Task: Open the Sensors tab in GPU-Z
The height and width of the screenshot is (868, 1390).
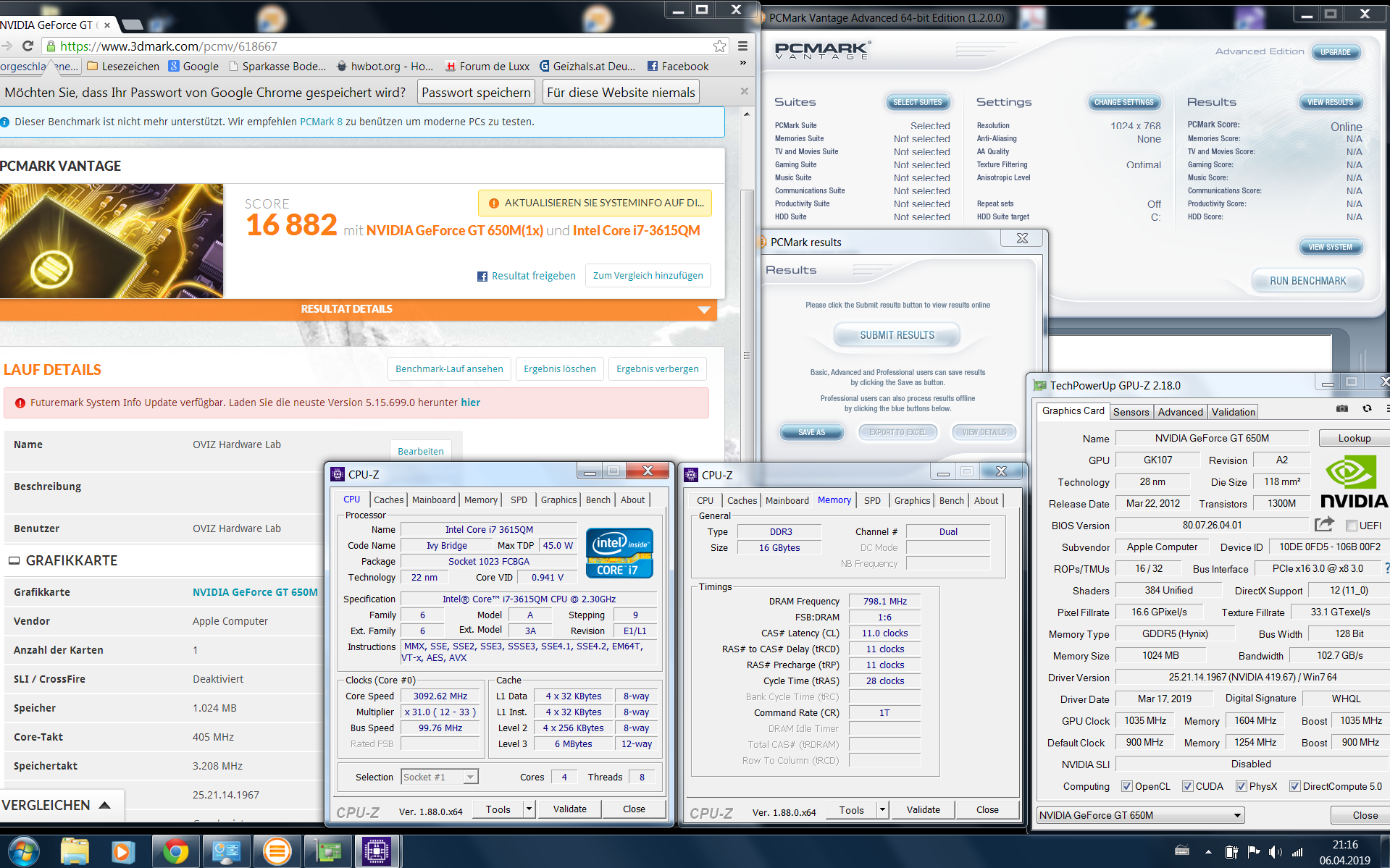Action: [1131, 412]
